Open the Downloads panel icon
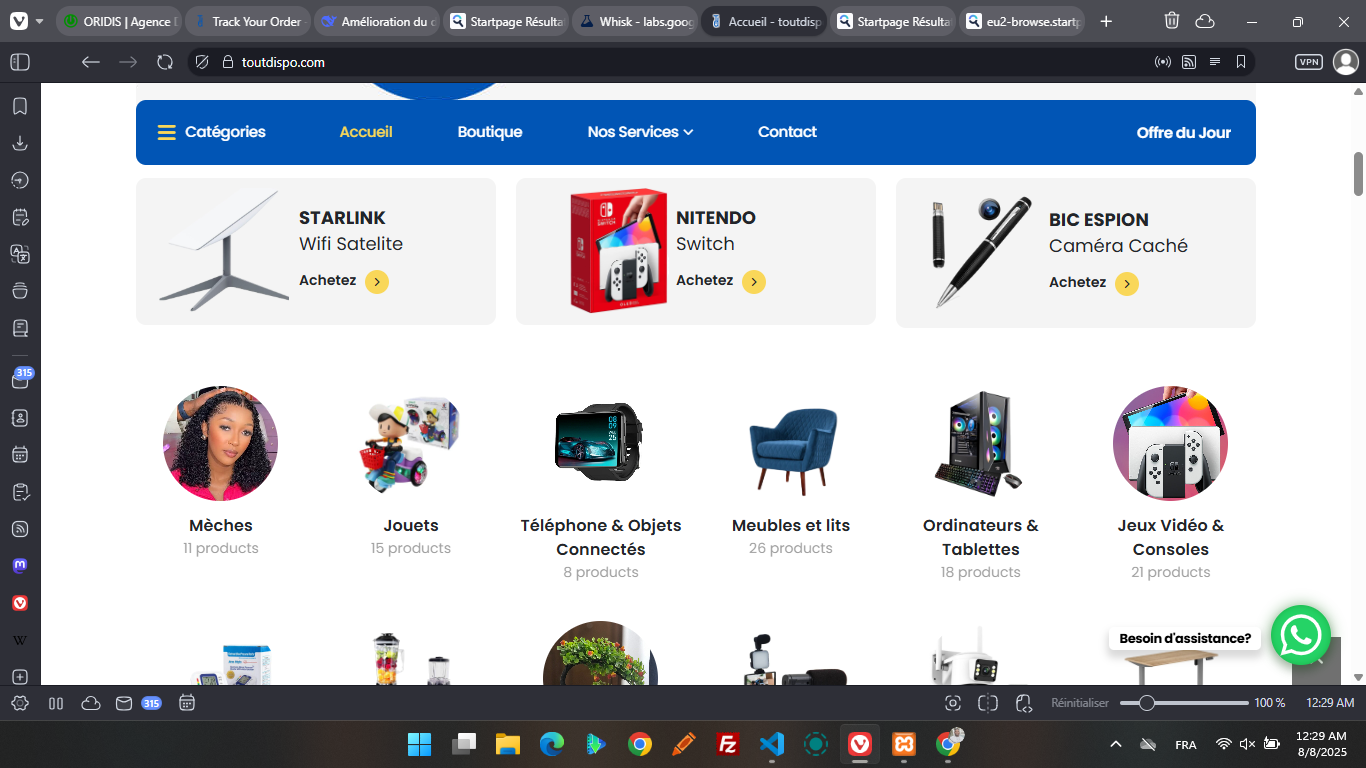The height and width of the screenshot is (768, 1366). coord(20,143)
